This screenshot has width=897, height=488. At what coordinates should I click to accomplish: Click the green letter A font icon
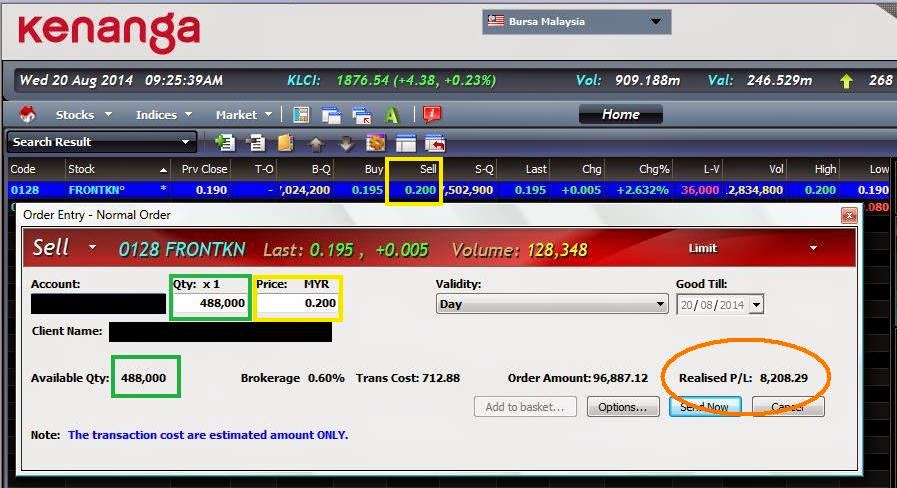391,115
